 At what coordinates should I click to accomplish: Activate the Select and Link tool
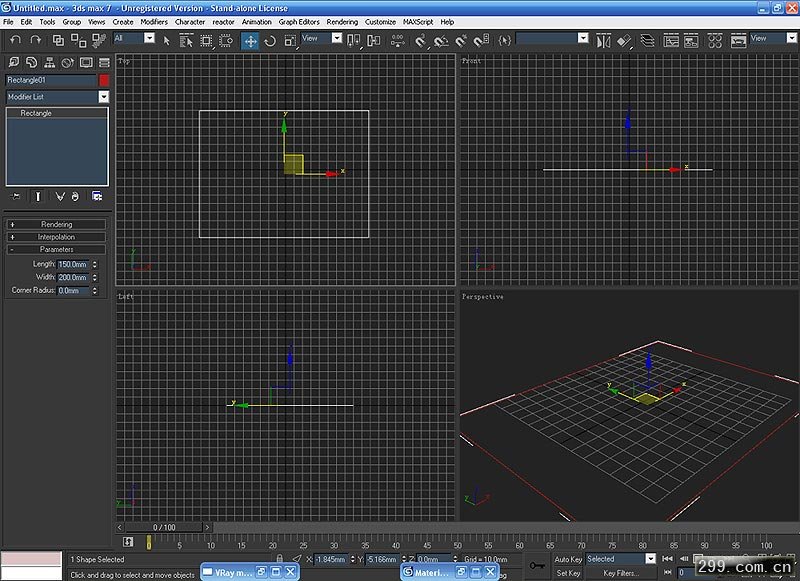[x=58, y=40]
